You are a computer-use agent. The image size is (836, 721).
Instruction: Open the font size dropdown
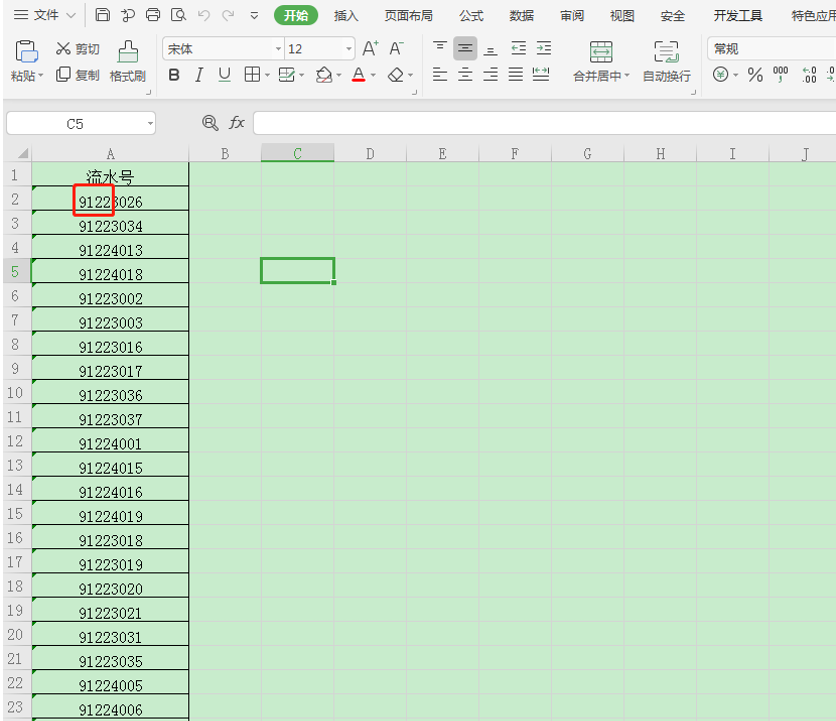(349, 49)
